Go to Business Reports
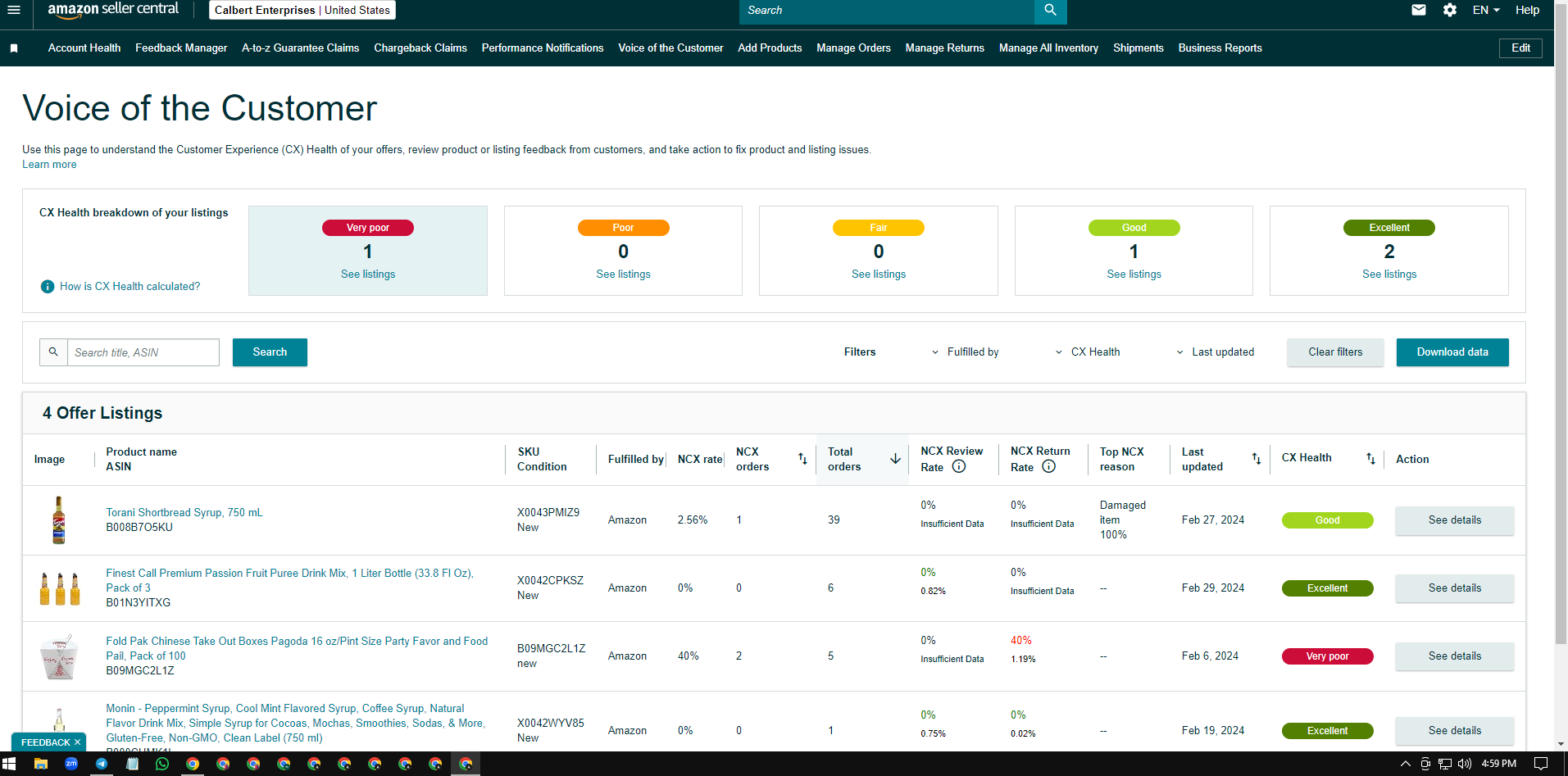 1220,48
